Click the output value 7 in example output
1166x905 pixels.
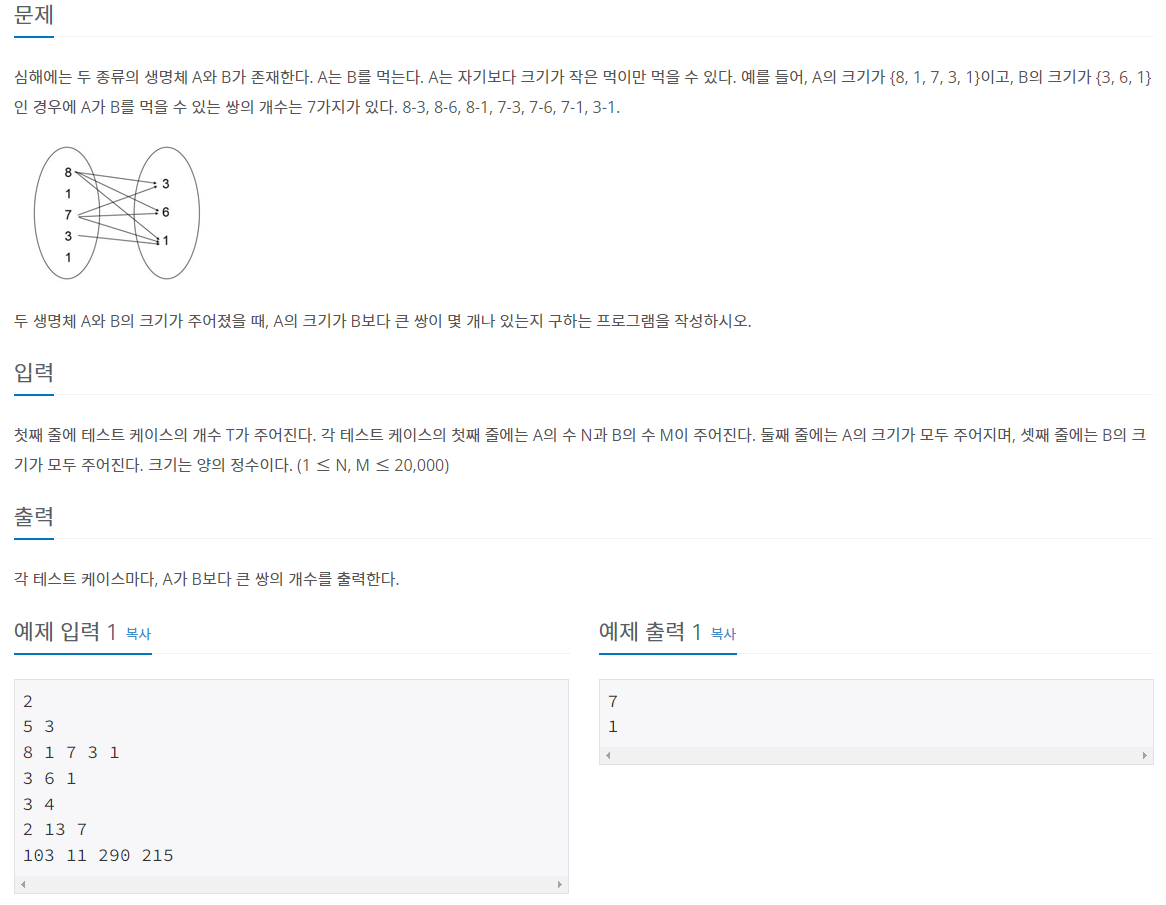[613, 701]
